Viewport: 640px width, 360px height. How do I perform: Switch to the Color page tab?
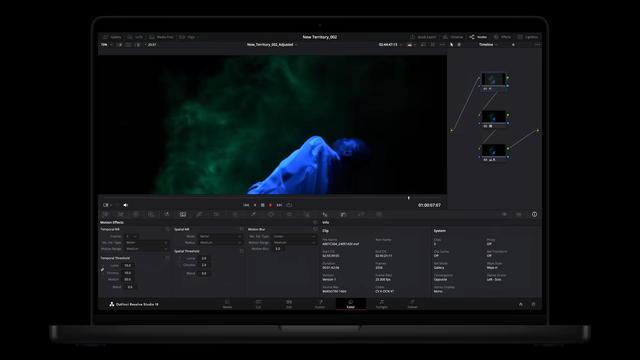coord(351,304)
